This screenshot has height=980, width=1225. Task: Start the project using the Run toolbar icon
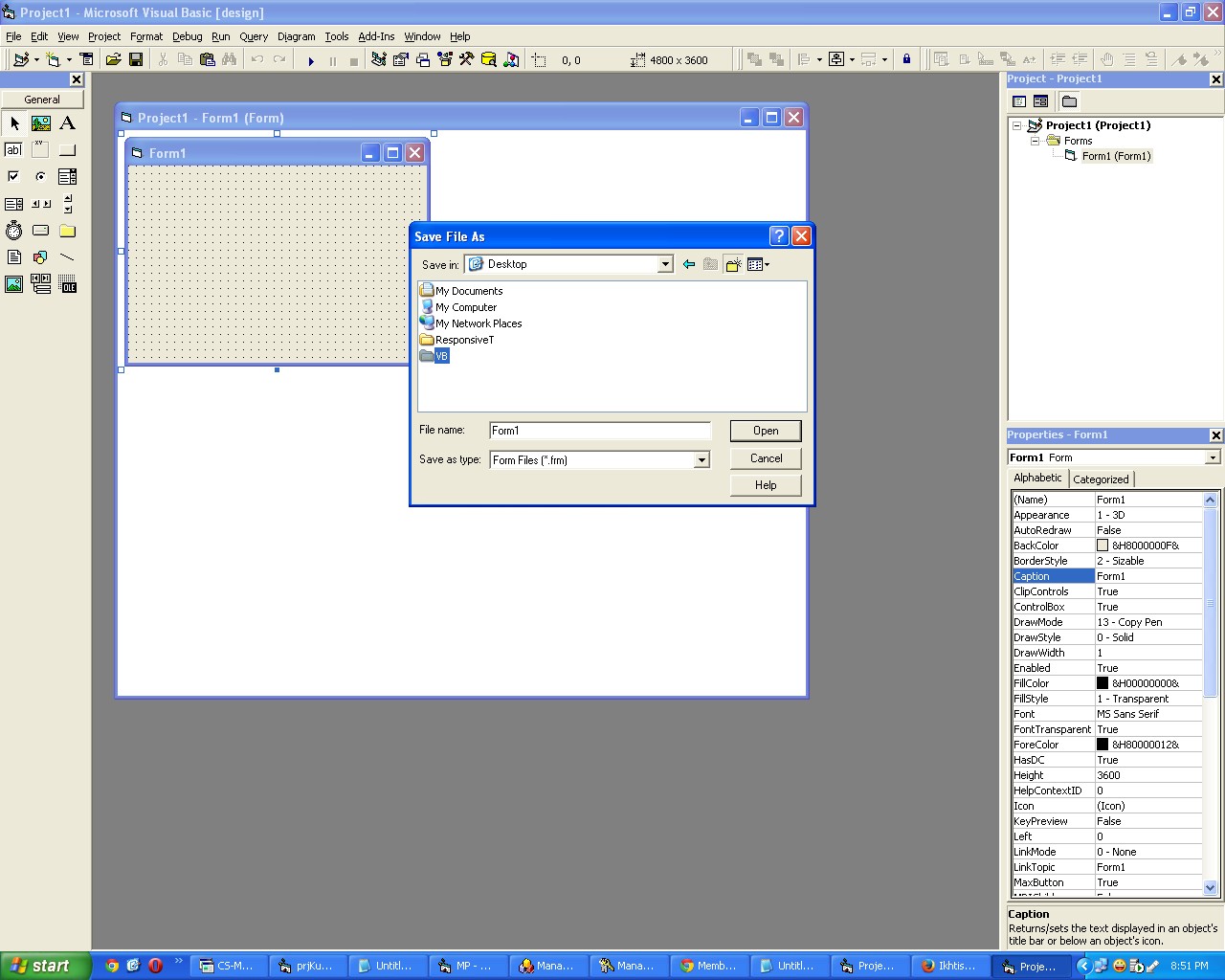[311, 59]
